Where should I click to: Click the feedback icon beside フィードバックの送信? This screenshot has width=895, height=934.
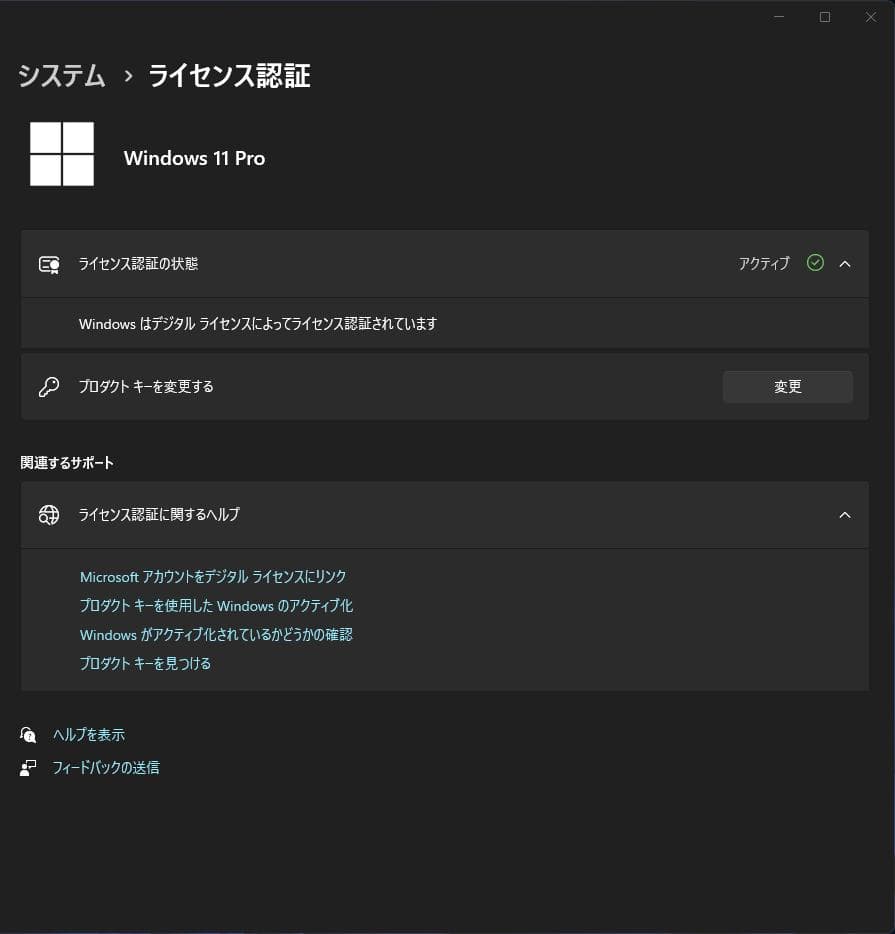click(x=28, y=768)
